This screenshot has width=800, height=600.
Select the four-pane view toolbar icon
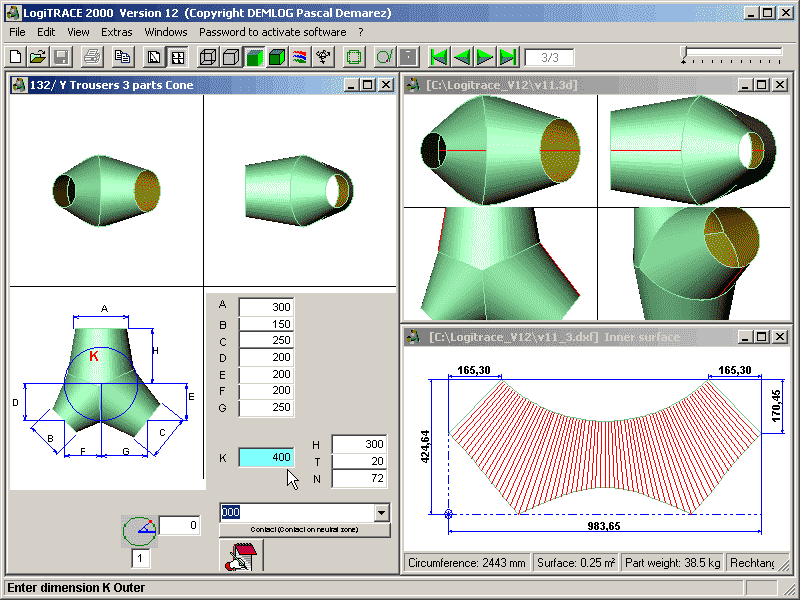[x=177, y=57]
